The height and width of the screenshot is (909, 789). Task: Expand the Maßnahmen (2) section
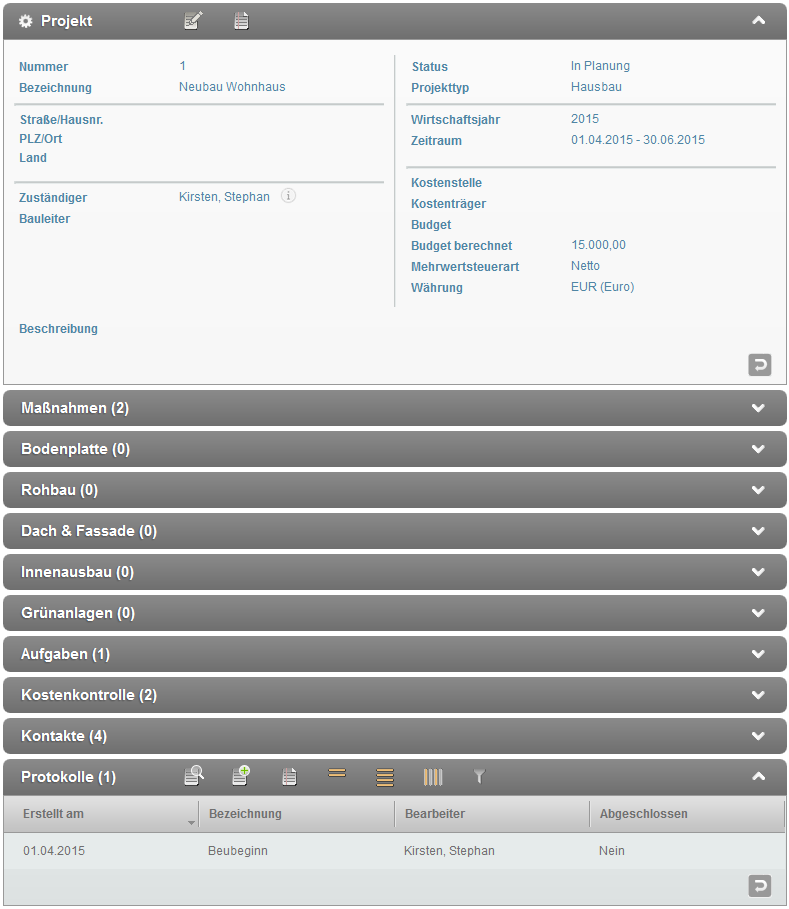(758, 408)
